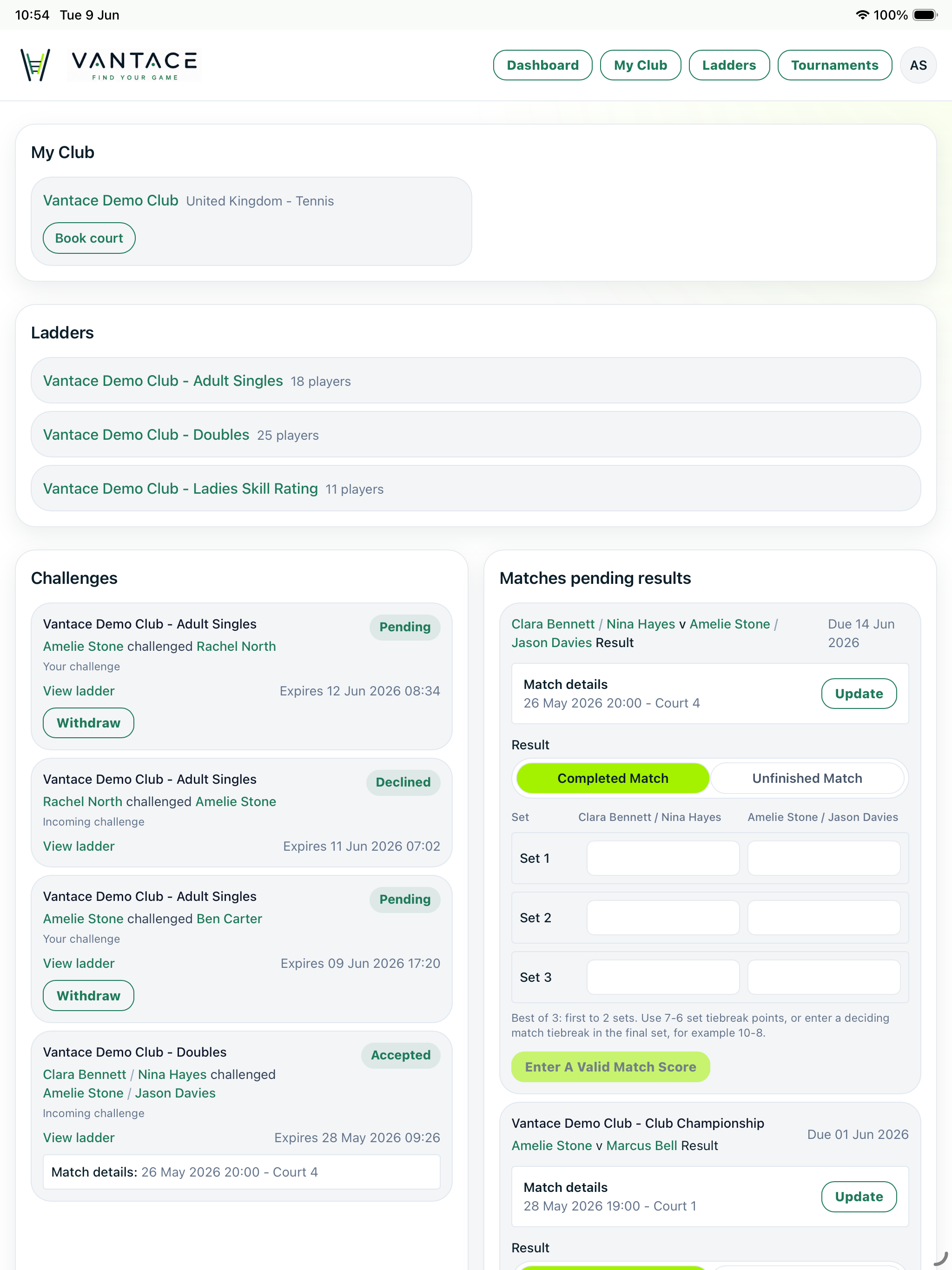Click the Pending badge on the Rachel North challenge
952x1270 pixels.
pyautogui.click(x=405, y=627)
